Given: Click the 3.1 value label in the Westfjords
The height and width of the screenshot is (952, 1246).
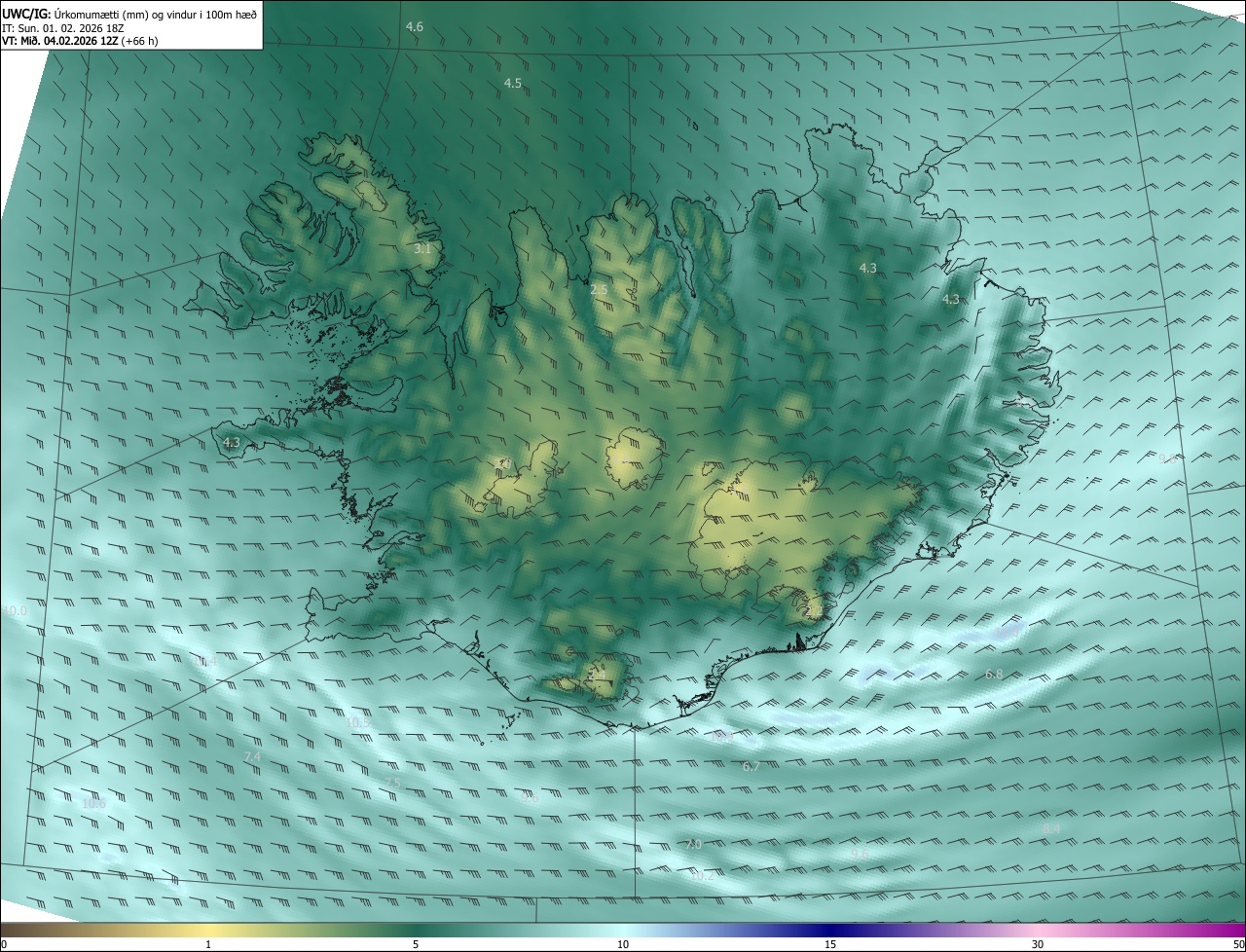Looking at the screenshot, I should [x=422, y=249].
